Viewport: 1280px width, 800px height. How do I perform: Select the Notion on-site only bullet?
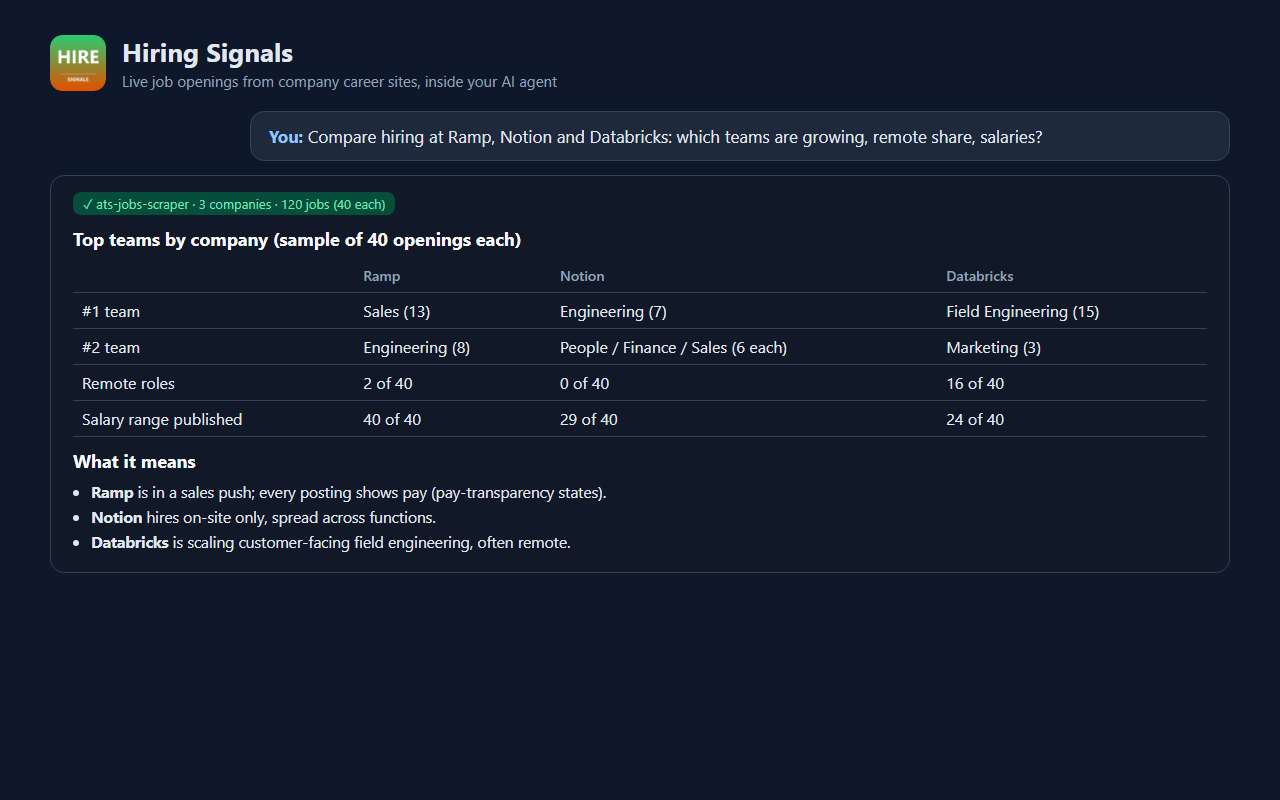(264, 518)
